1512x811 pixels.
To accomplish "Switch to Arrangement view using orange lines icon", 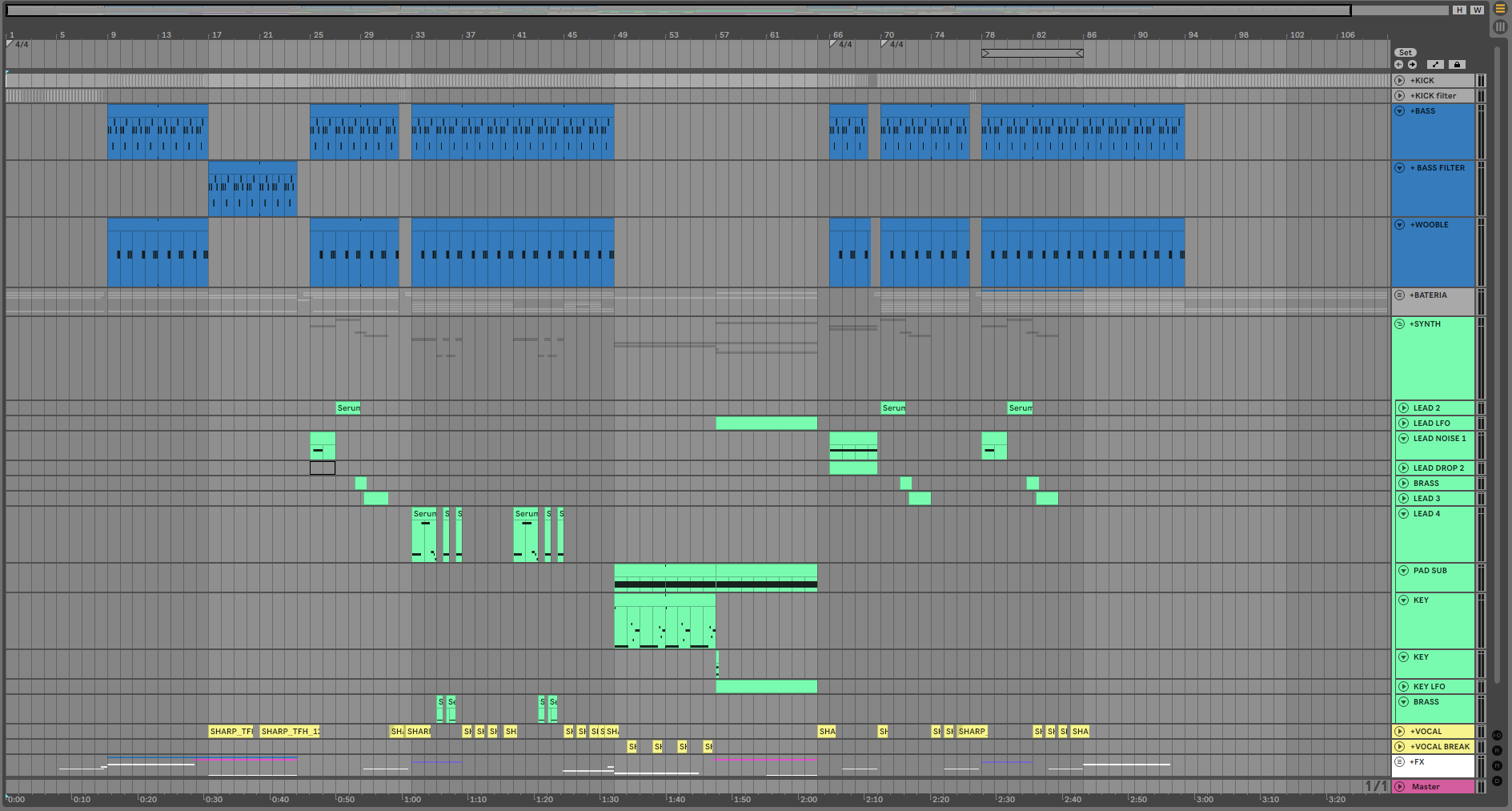I will [1500, 9].
